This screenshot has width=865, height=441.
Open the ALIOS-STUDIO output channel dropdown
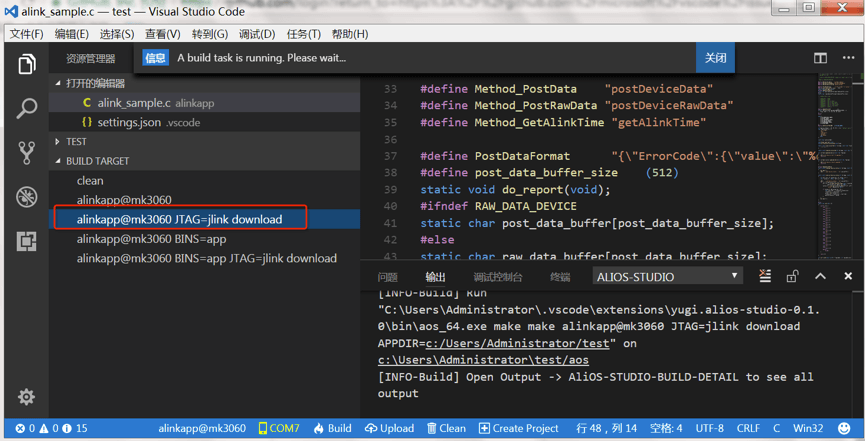click(668, 277)
